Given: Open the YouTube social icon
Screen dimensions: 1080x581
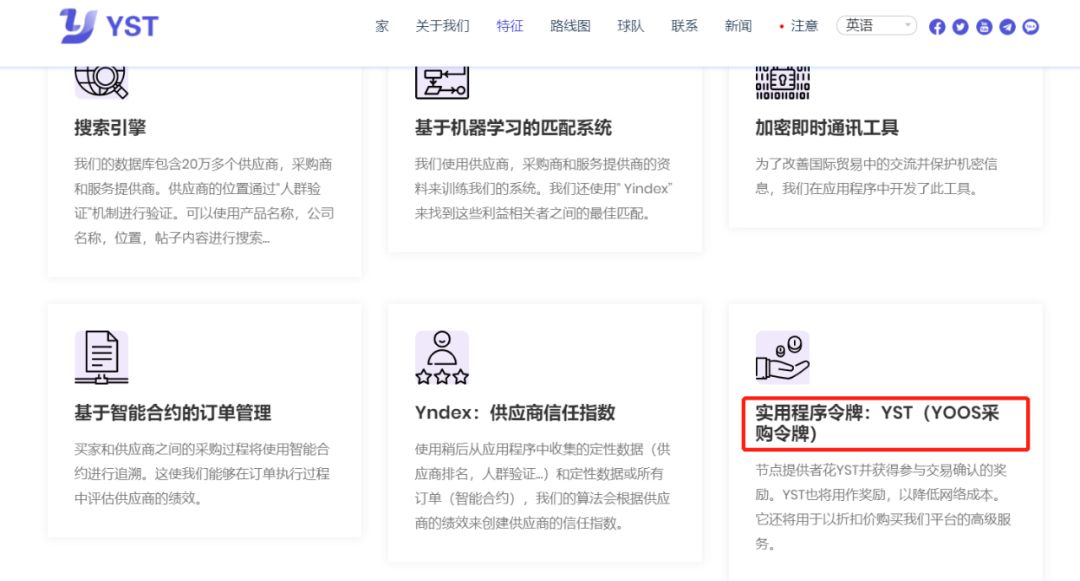Looking at the screenshot, I should tap(984, 27).
